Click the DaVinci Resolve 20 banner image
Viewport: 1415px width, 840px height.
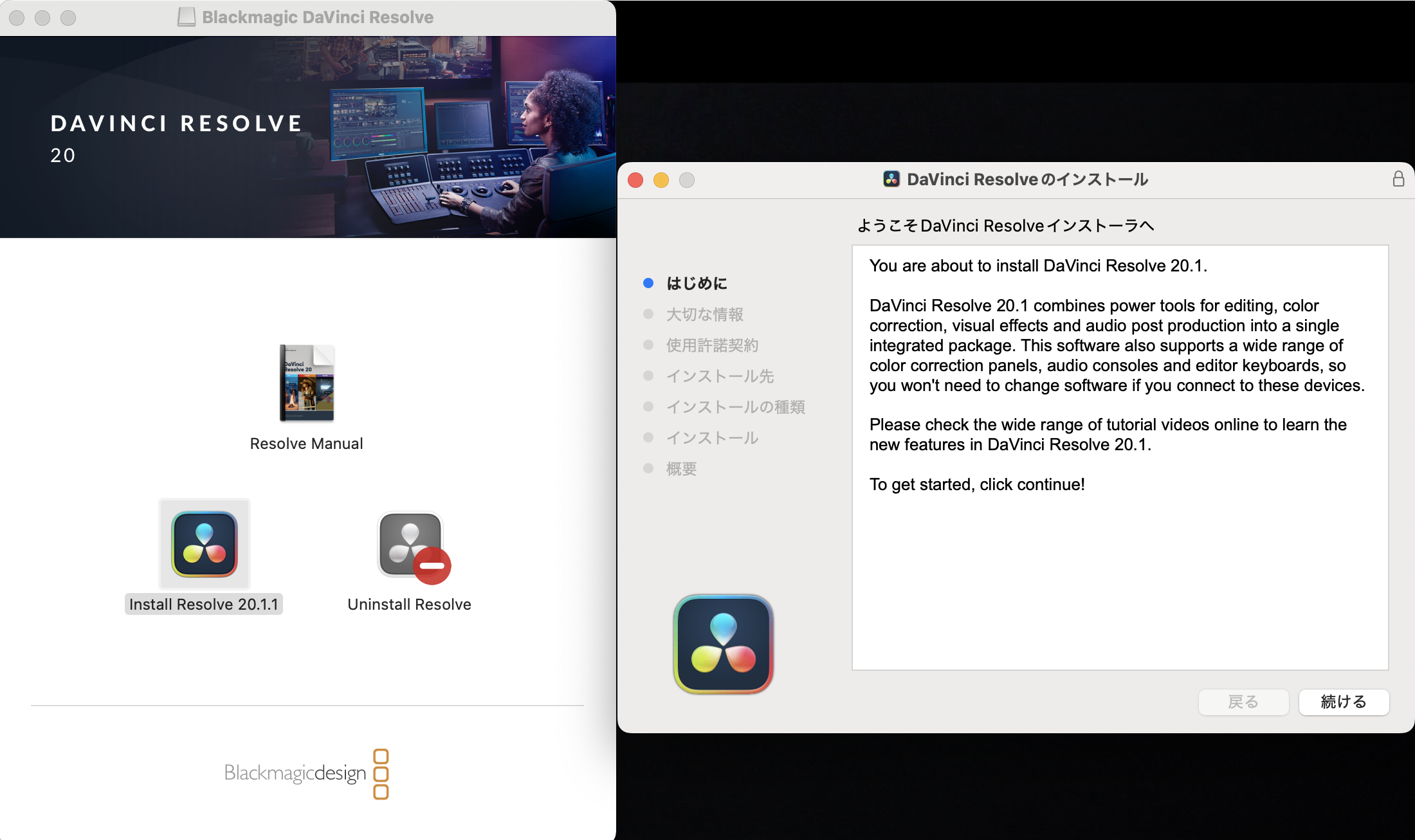coord(307,137)
